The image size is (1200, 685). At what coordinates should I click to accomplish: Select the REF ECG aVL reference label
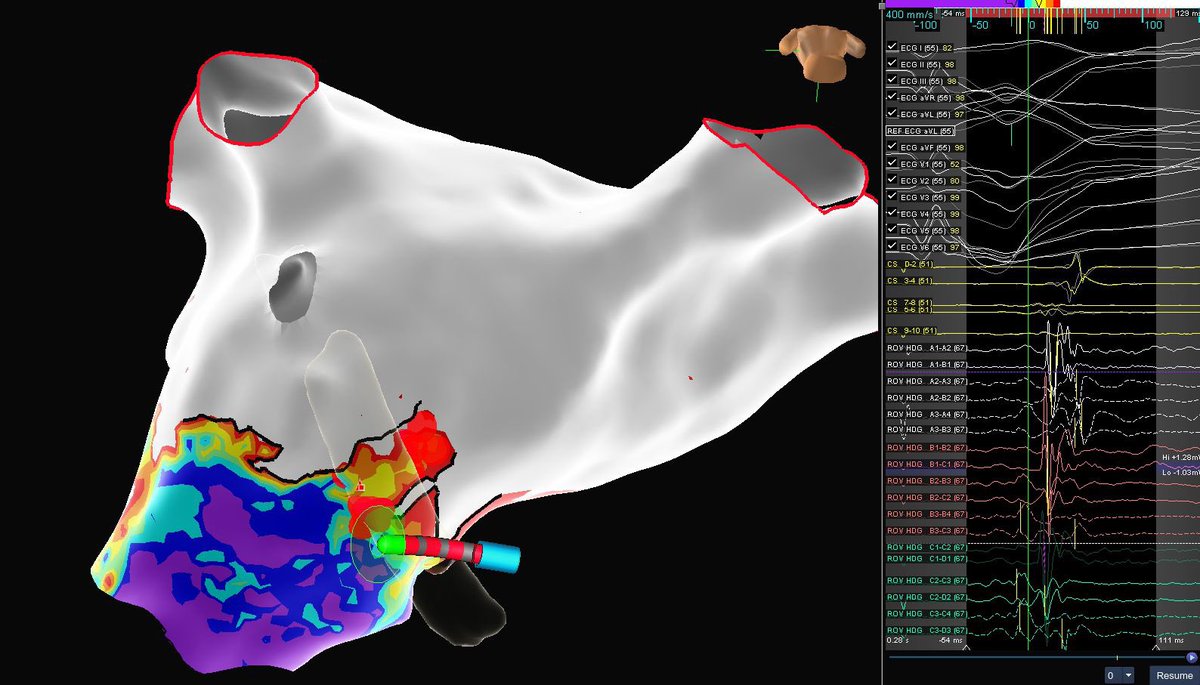pos(920,131)
